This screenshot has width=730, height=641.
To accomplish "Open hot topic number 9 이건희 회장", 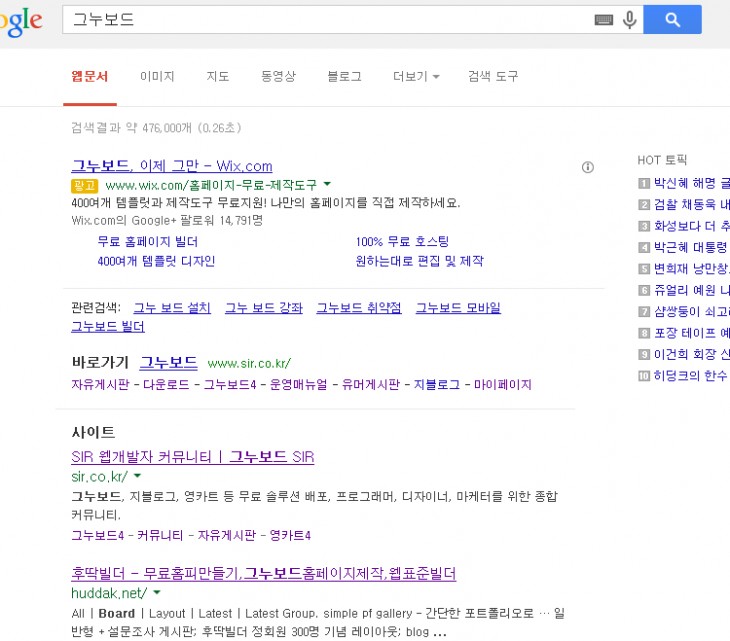I will point(691,354).
